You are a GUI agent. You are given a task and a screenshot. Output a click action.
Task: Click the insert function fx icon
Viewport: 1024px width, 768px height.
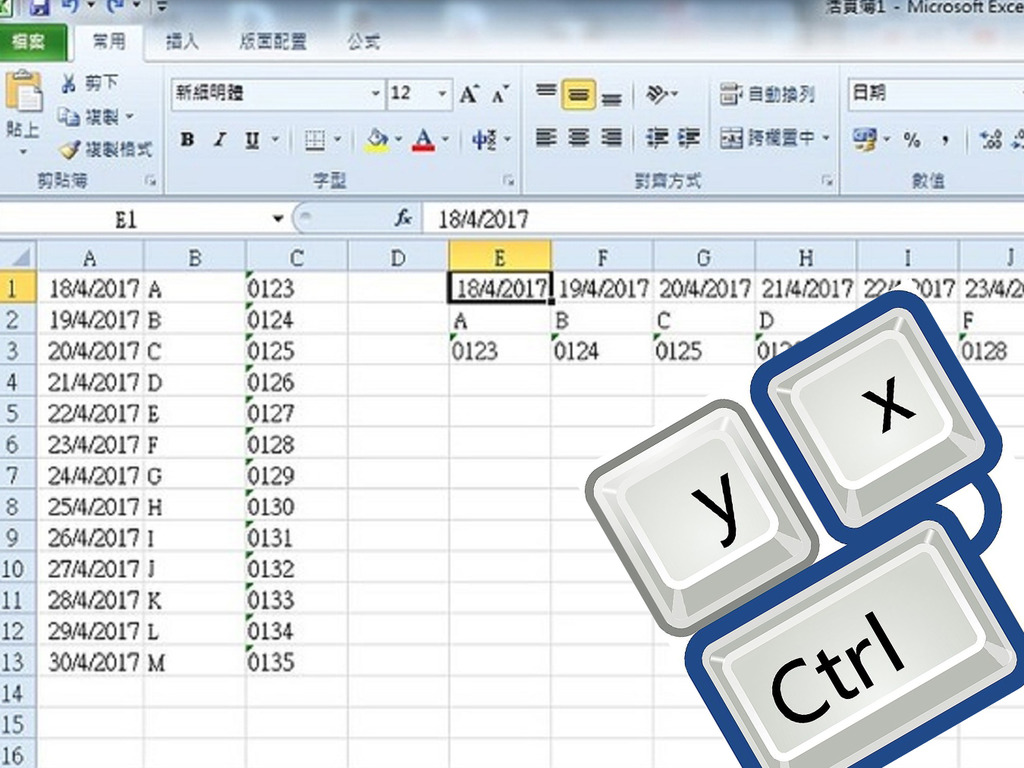pos(404,218)
